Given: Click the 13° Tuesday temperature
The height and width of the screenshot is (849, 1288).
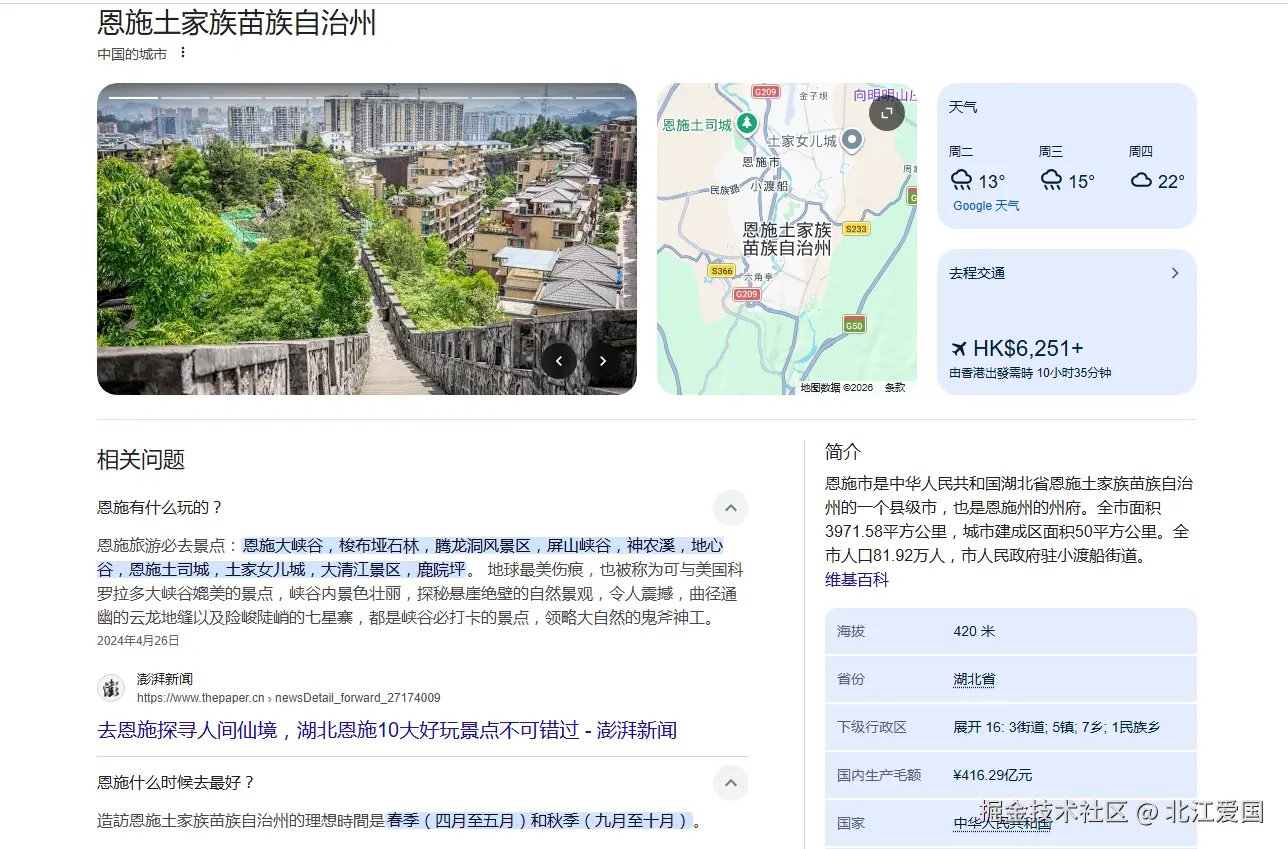Looking at the screenshot, I should click(992, 181).
